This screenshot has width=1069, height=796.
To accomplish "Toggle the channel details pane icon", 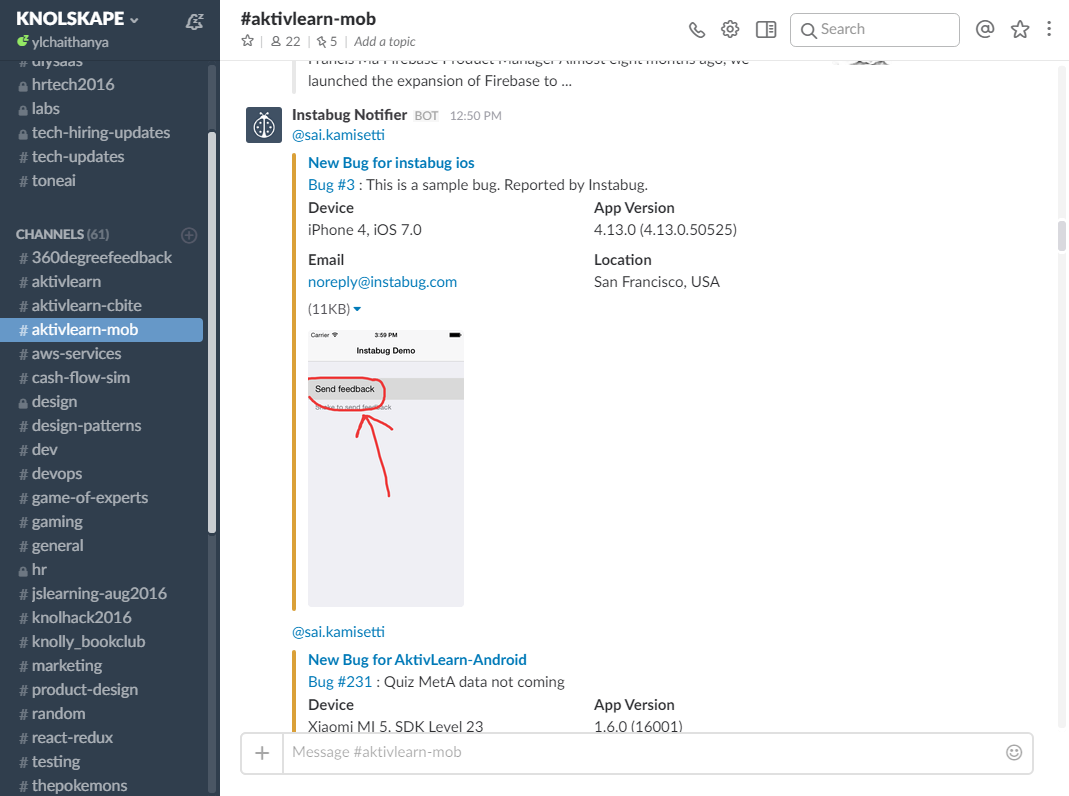I will pos(766,30).
